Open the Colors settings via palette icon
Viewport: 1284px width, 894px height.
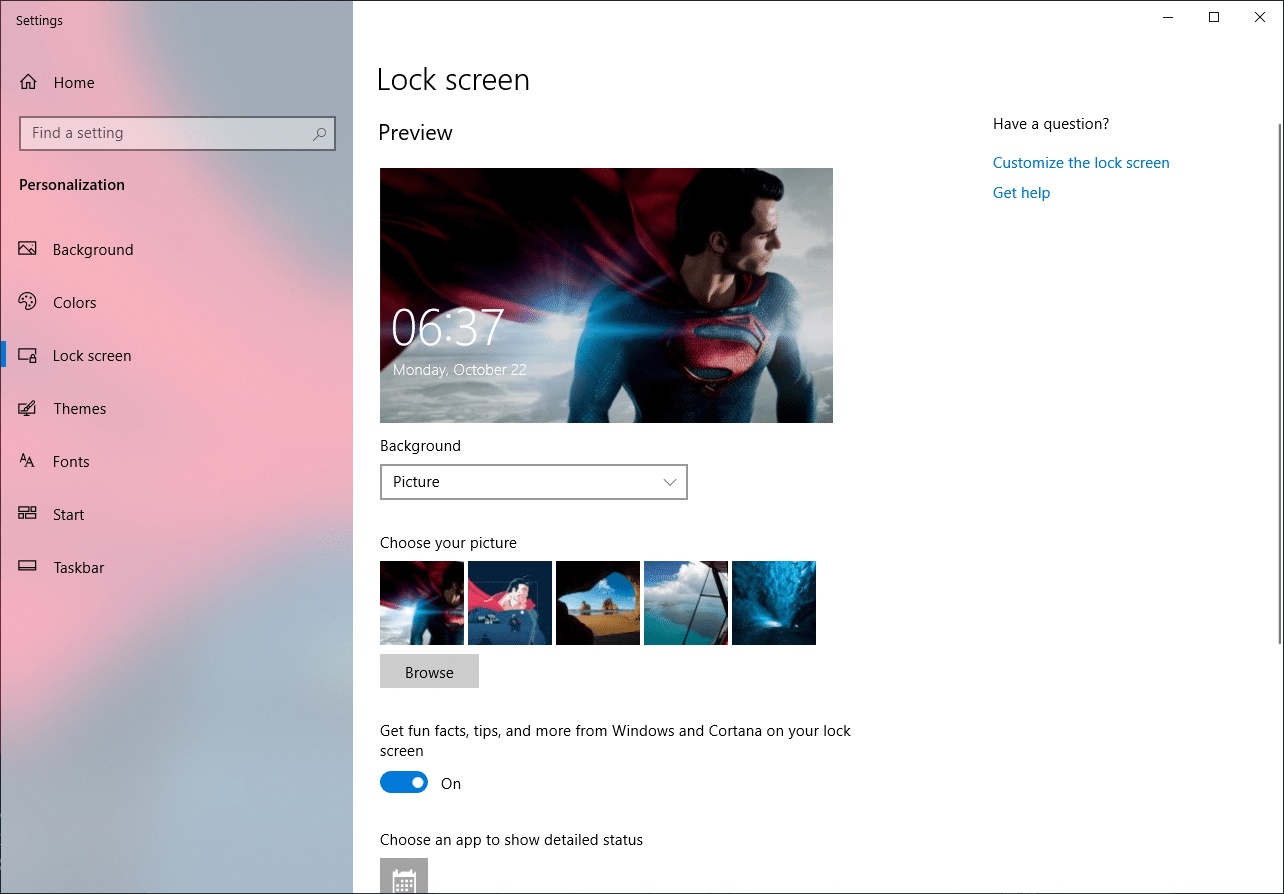click(x=28, y=302)
